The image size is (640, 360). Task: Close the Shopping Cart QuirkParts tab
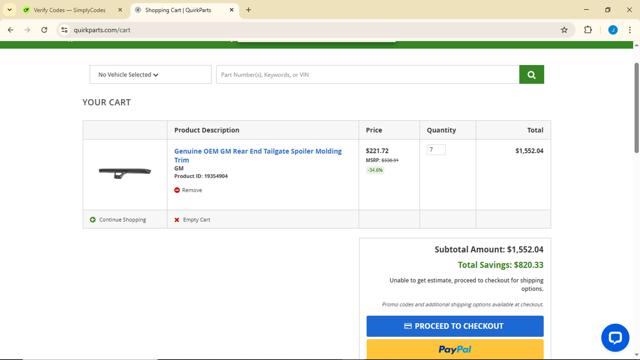pyautogui.click(x=231, y=10)
